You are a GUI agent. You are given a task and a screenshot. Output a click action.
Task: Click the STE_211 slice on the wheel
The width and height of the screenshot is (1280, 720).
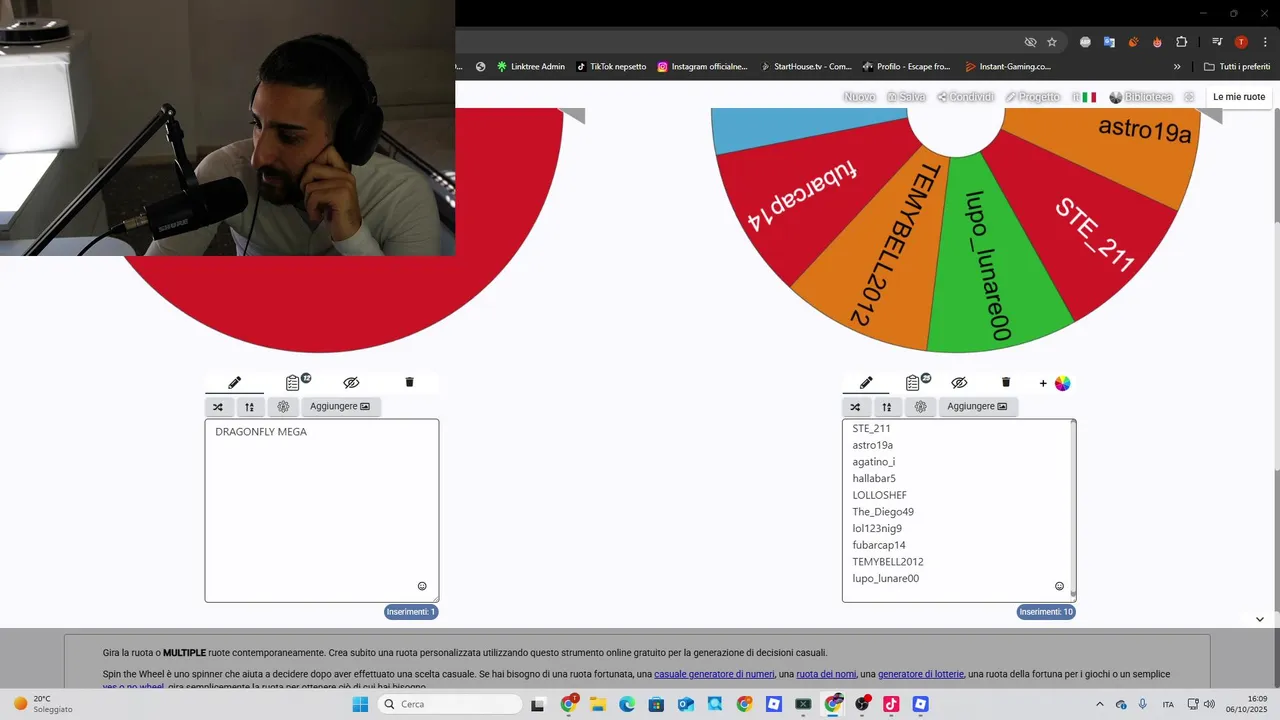[1094, 235]
